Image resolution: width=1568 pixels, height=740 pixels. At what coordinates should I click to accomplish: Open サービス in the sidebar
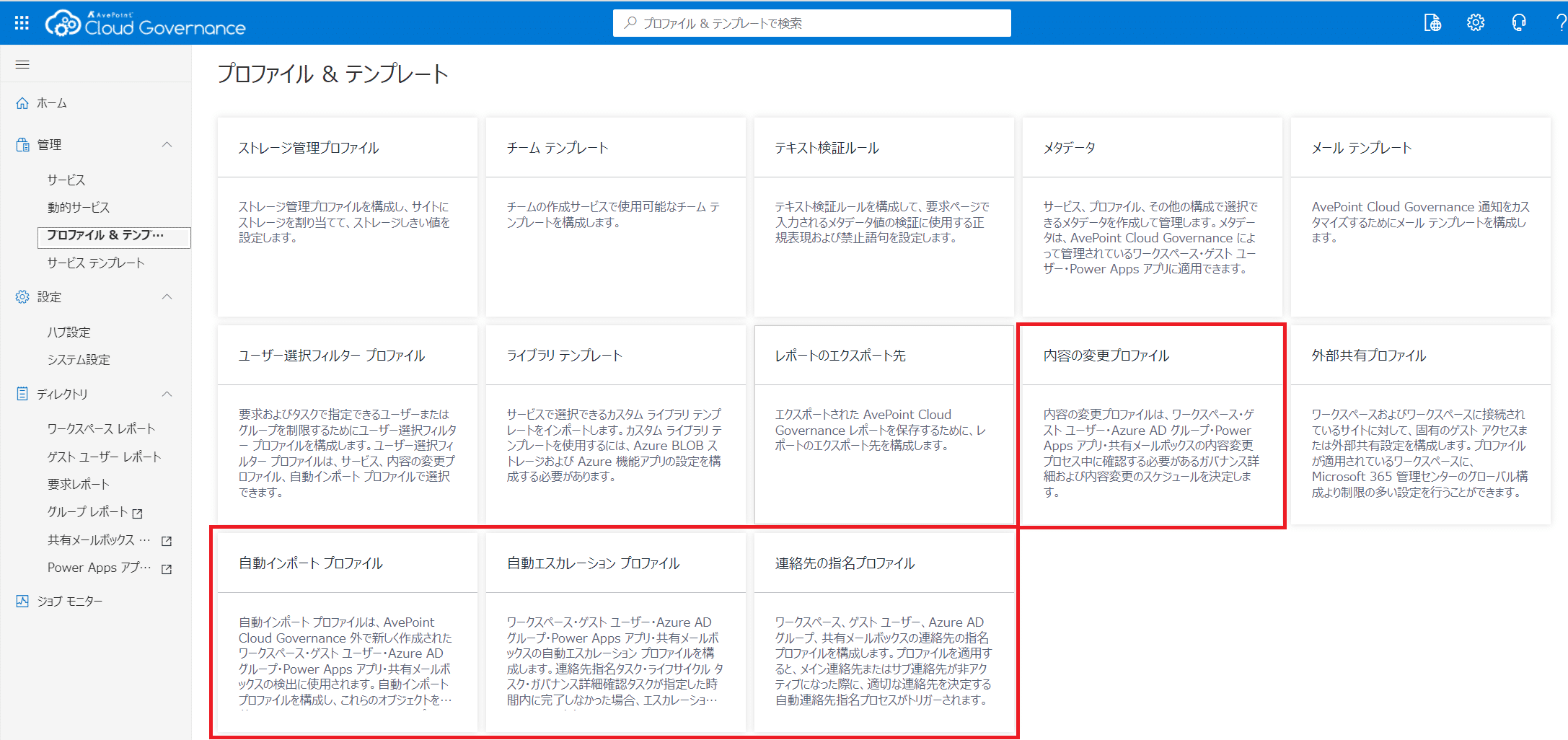pyautogui.click(x=66, y=180)
